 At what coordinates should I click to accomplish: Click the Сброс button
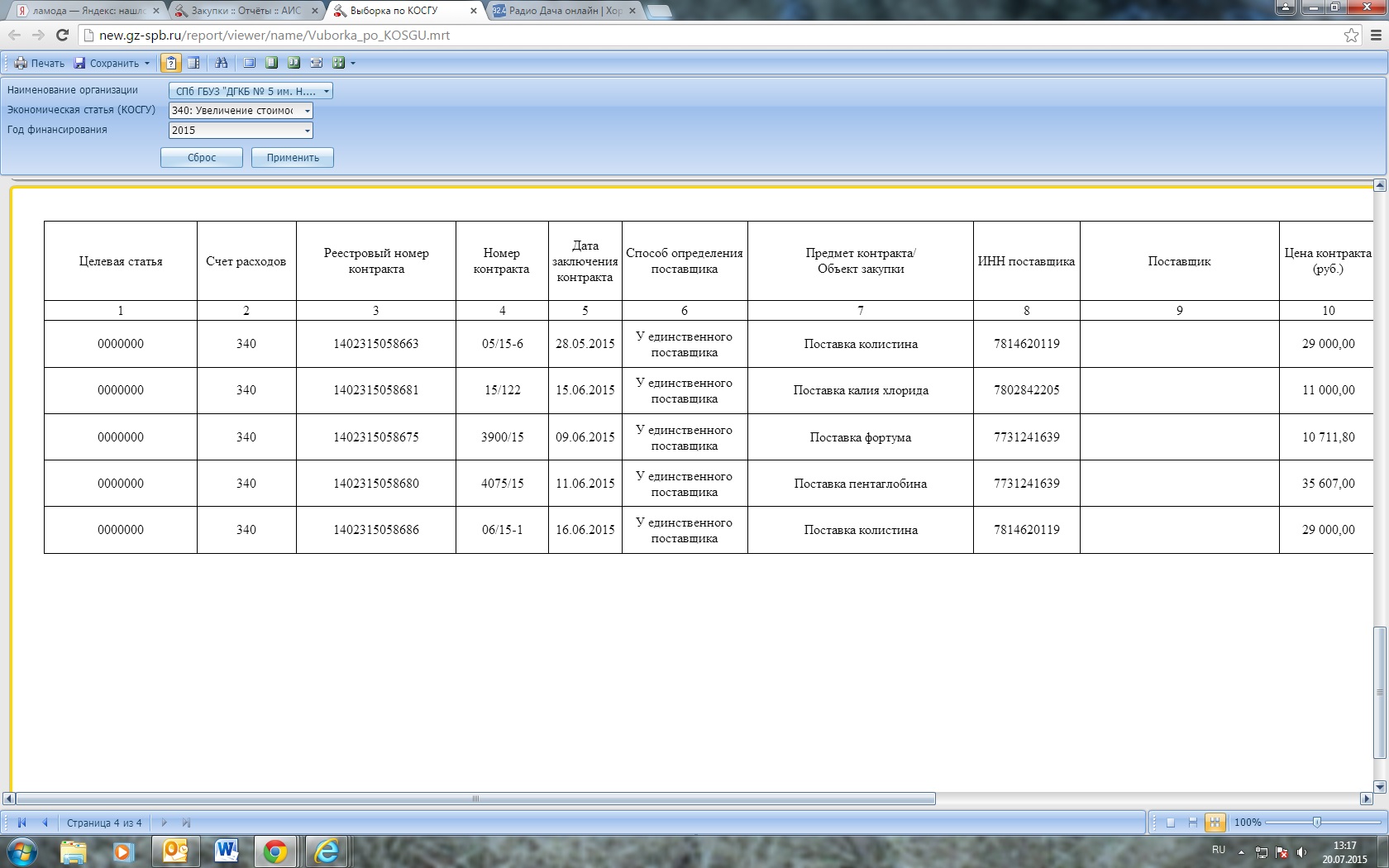click(202, 158)
